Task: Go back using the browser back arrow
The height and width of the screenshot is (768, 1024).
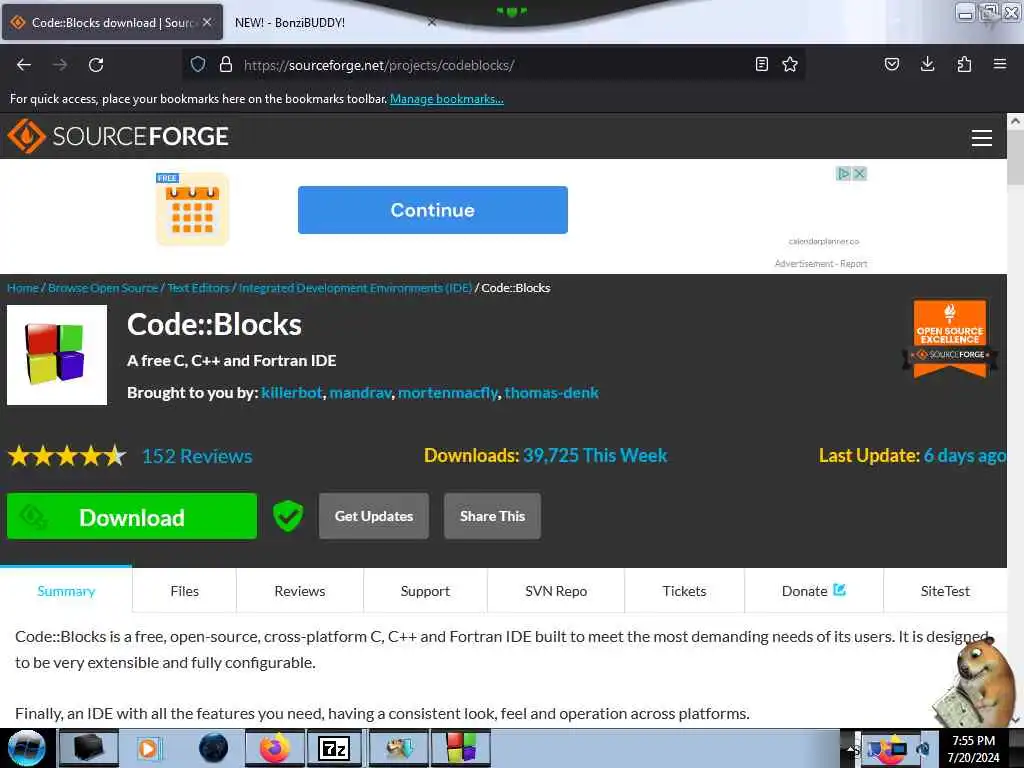Action: 24,65
